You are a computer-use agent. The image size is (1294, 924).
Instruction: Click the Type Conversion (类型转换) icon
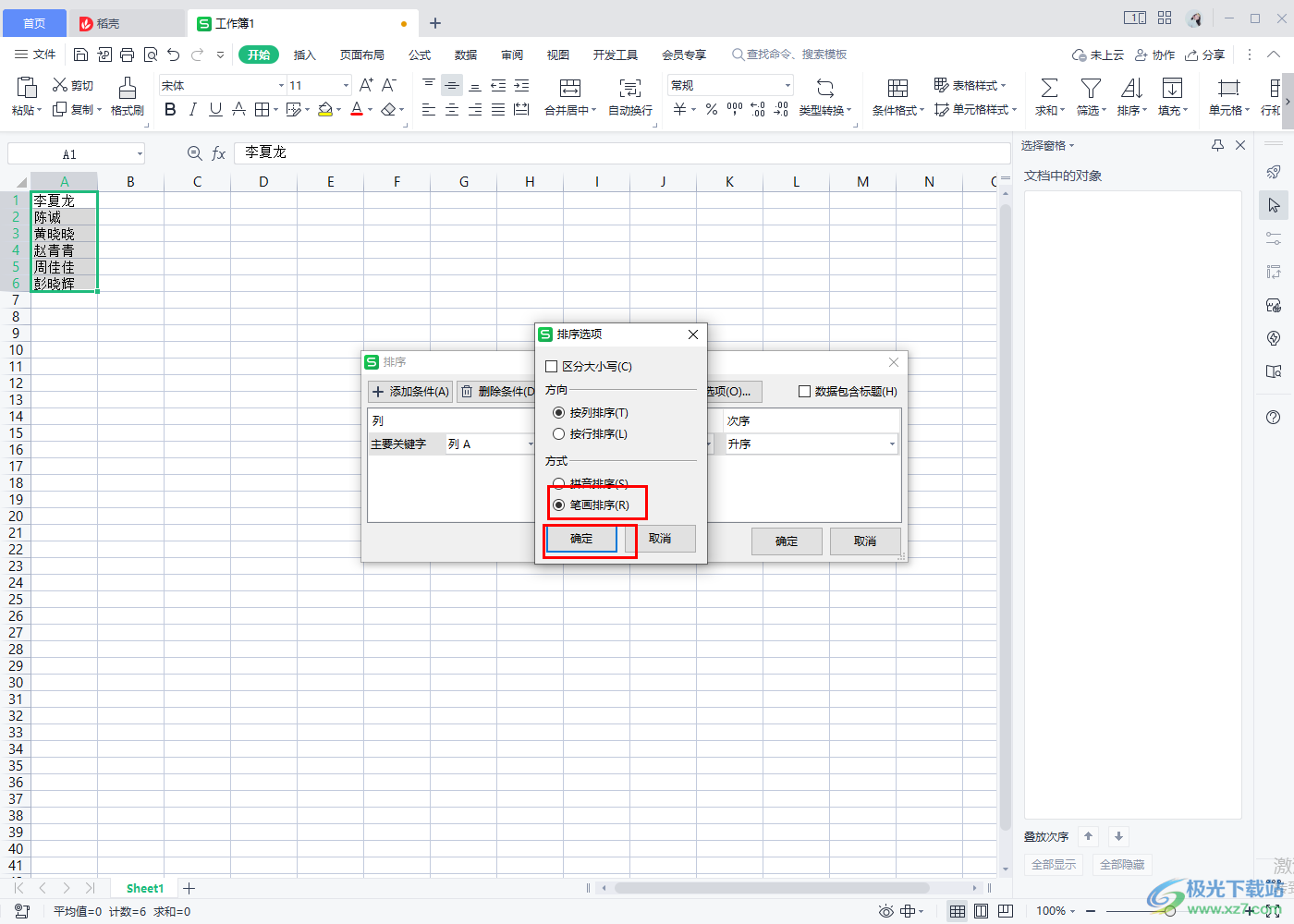[825, 88]
